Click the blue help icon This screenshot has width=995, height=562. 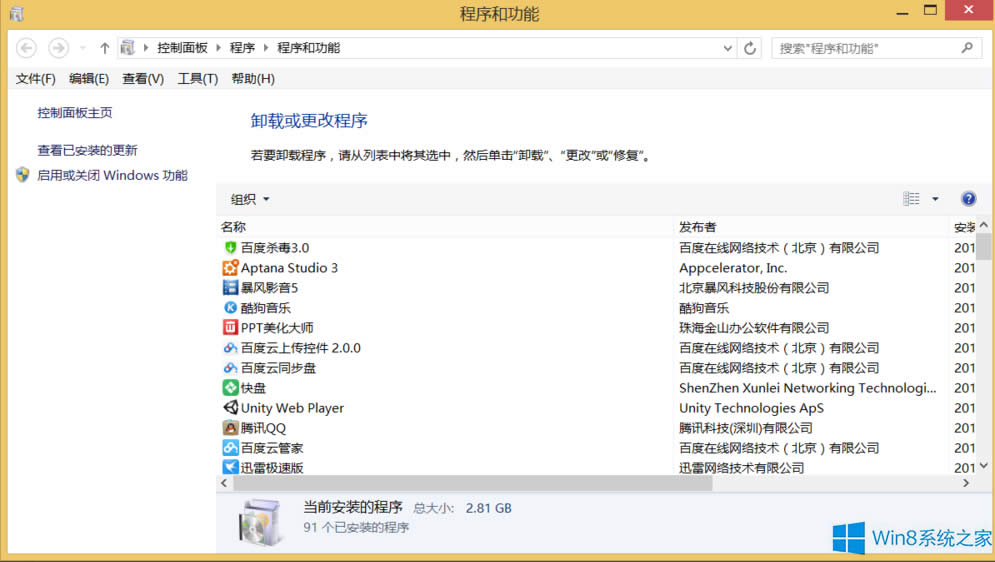pos(968,199)
